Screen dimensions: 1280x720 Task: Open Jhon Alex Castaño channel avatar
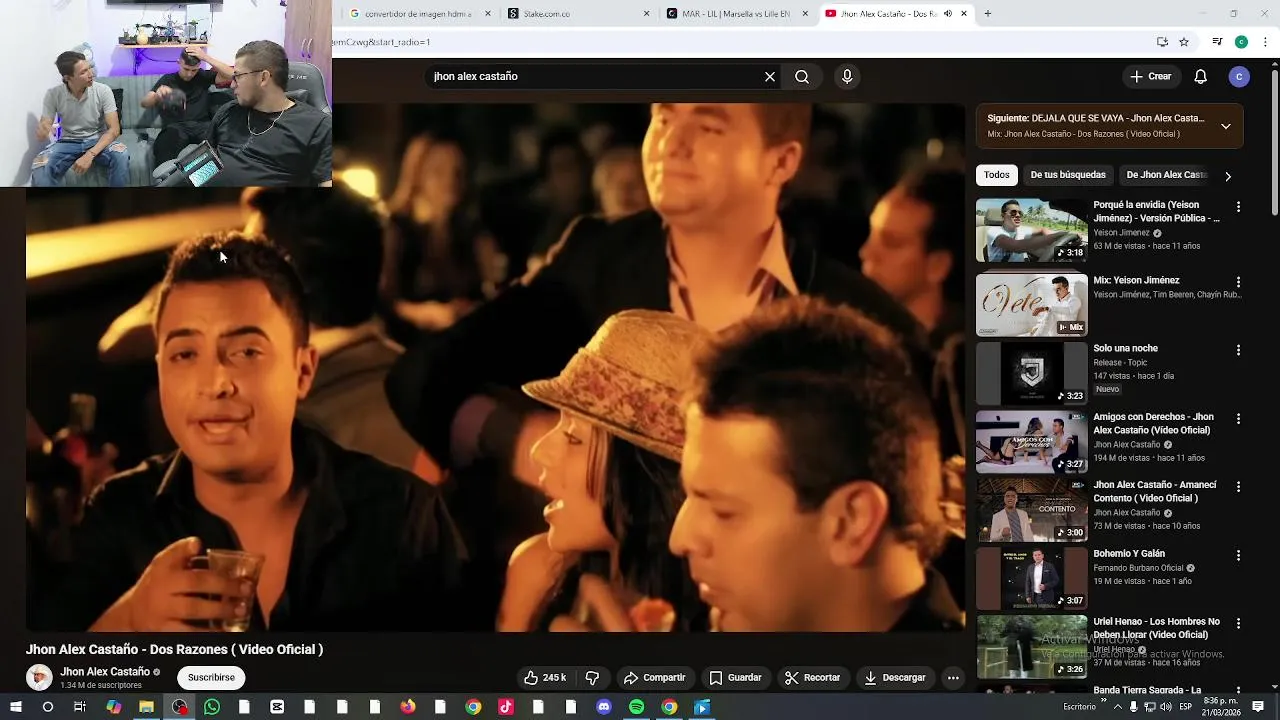click(39, 678)
